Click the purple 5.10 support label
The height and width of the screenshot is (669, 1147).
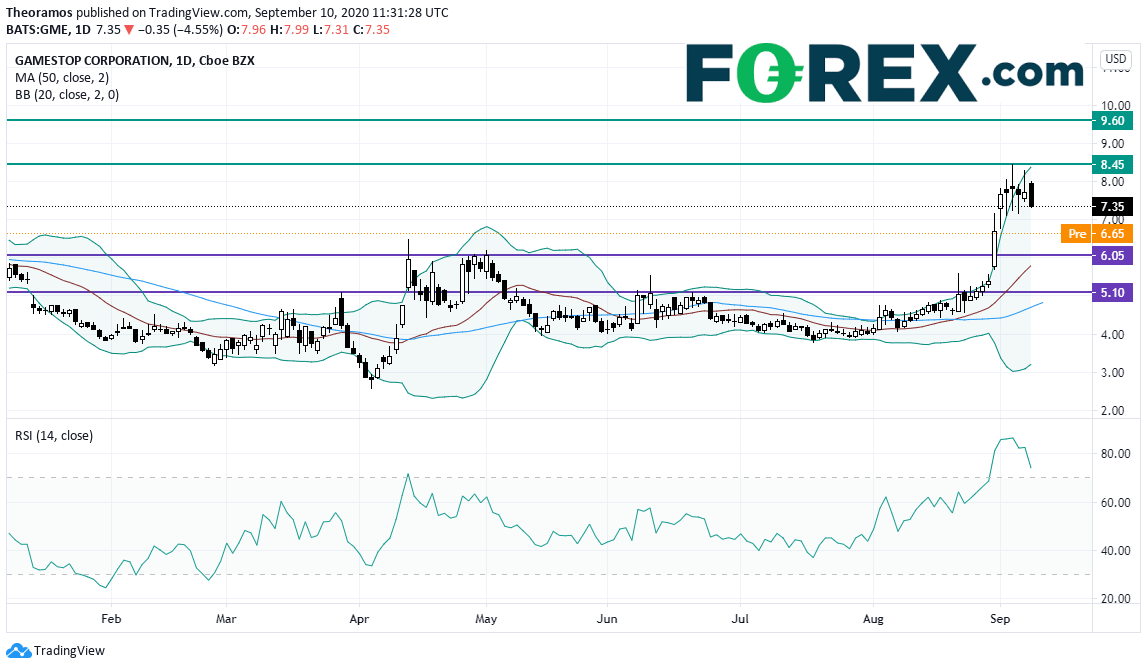(1112, 292)
